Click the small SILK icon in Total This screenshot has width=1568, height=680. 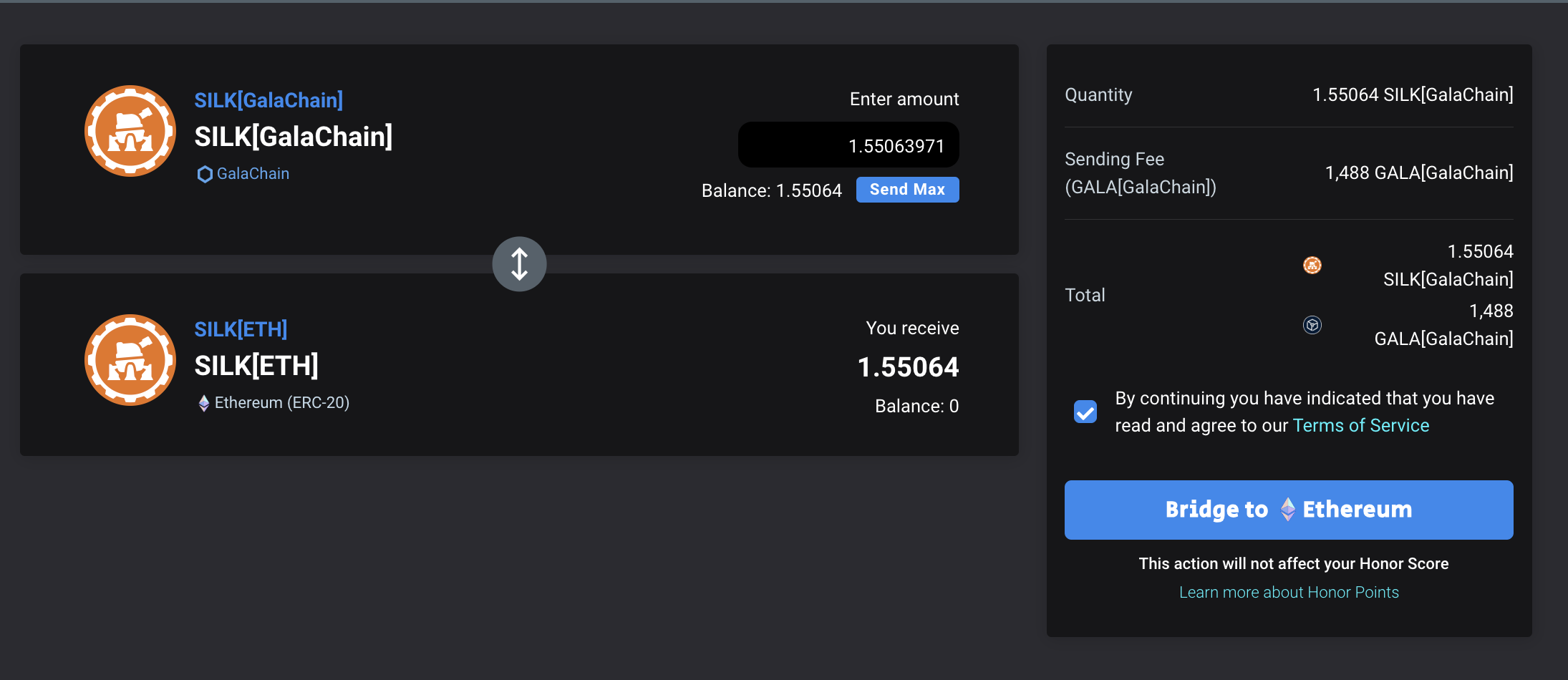[1312, 265]
